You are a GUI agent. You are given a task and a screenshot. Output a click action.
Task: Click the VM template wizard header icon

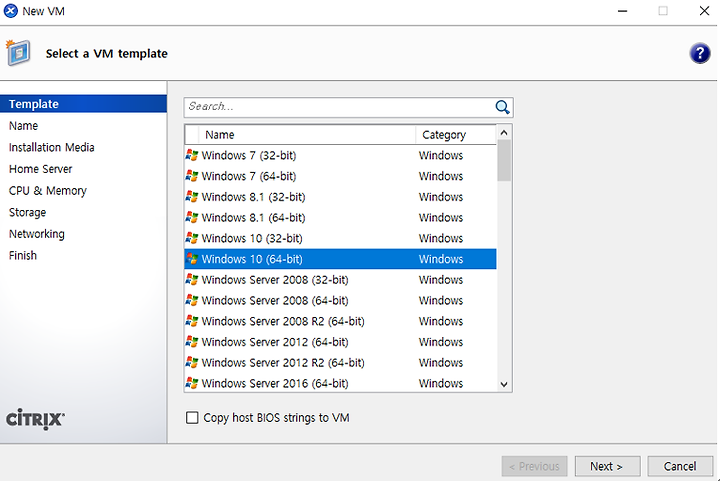[18, 53]
